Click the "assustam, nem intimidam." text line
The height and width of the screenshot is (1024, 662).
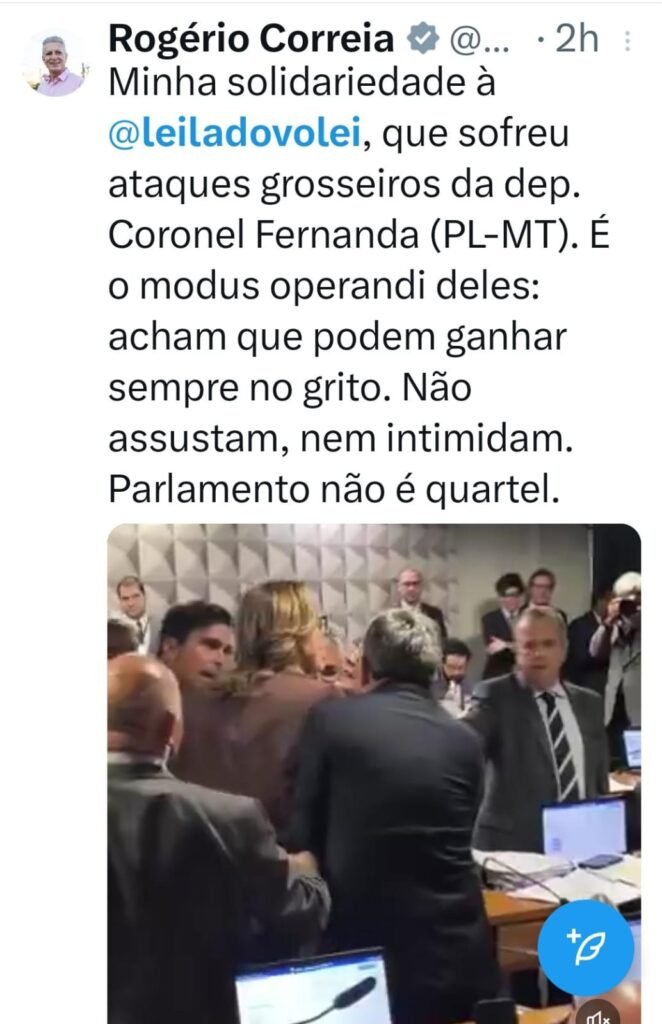pyautogui.click(x=340, y=439)
